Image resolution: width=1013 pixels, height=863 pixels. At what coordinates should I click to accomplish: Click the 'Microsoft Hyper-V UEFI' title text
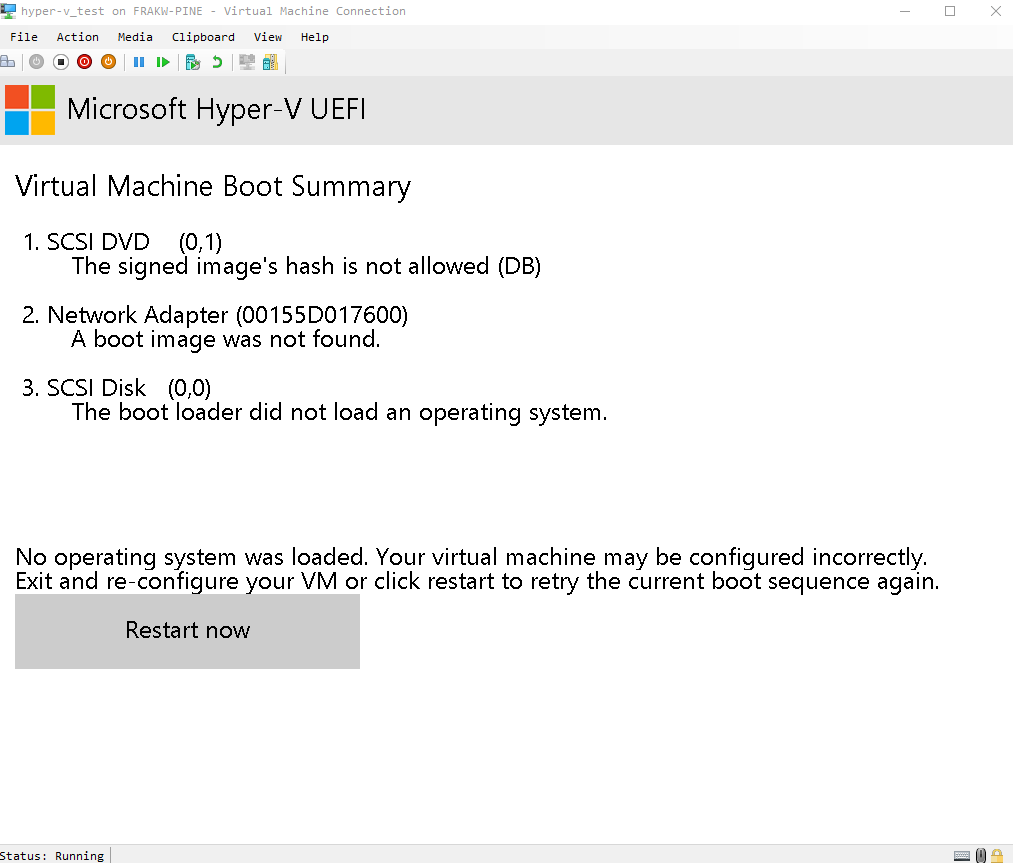click(x=216, y=109)
